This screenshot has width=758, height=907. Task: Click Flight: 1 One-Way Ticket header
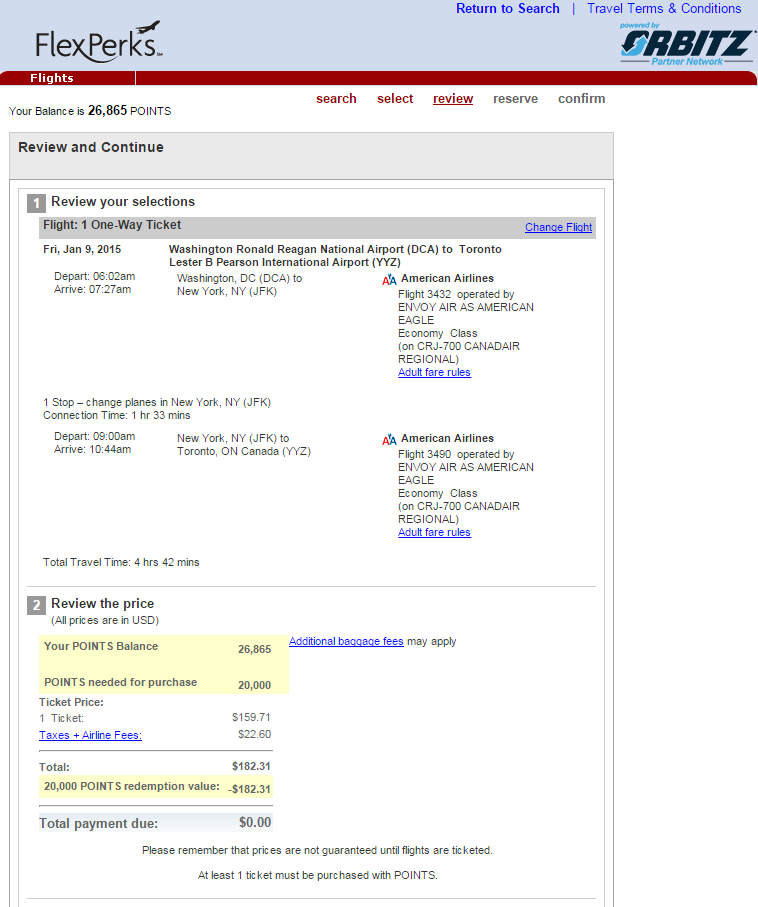112,225
